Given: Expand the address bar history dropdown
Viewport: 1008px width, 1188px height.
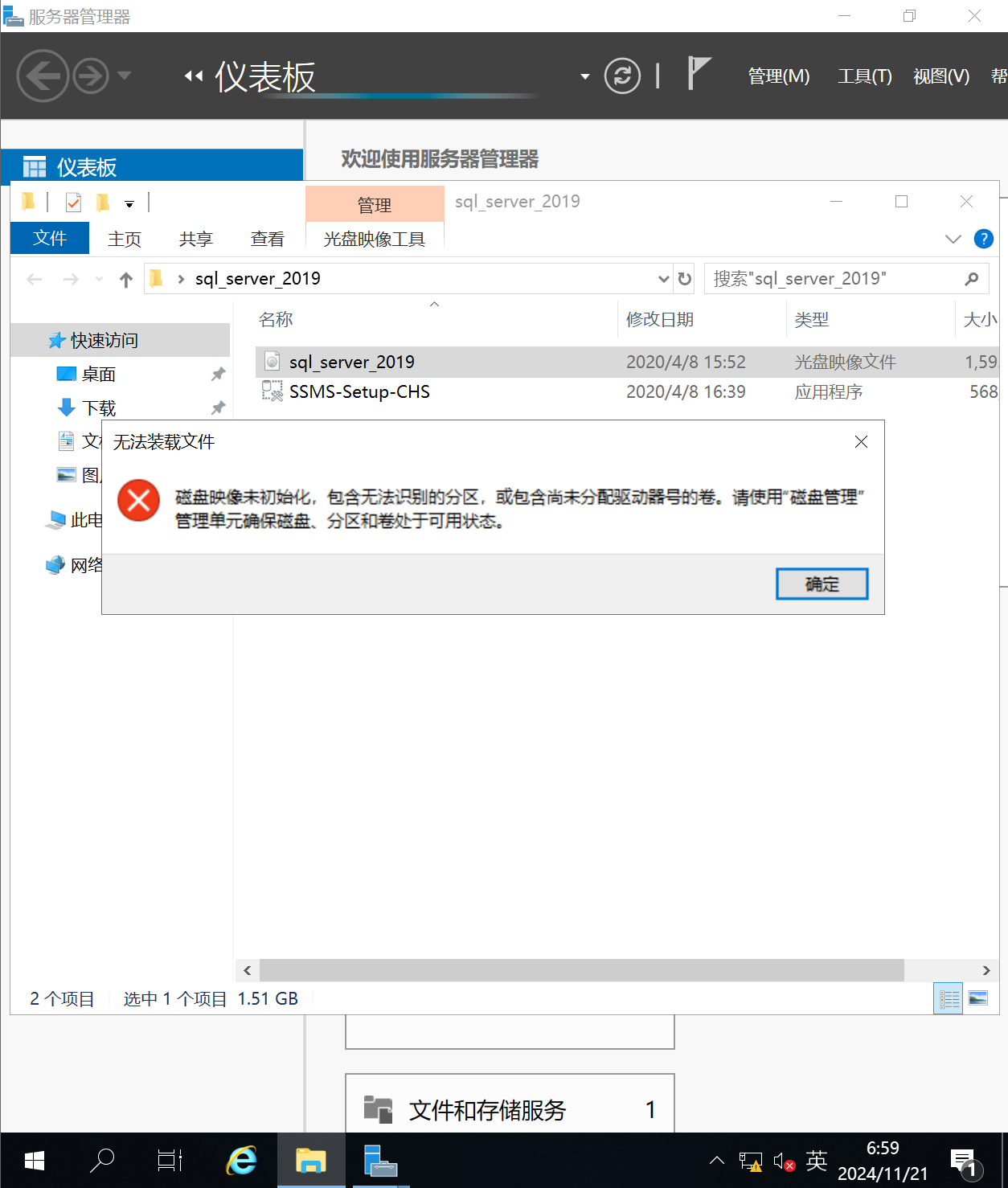Looking at the screenshot, I should (664, 279).
